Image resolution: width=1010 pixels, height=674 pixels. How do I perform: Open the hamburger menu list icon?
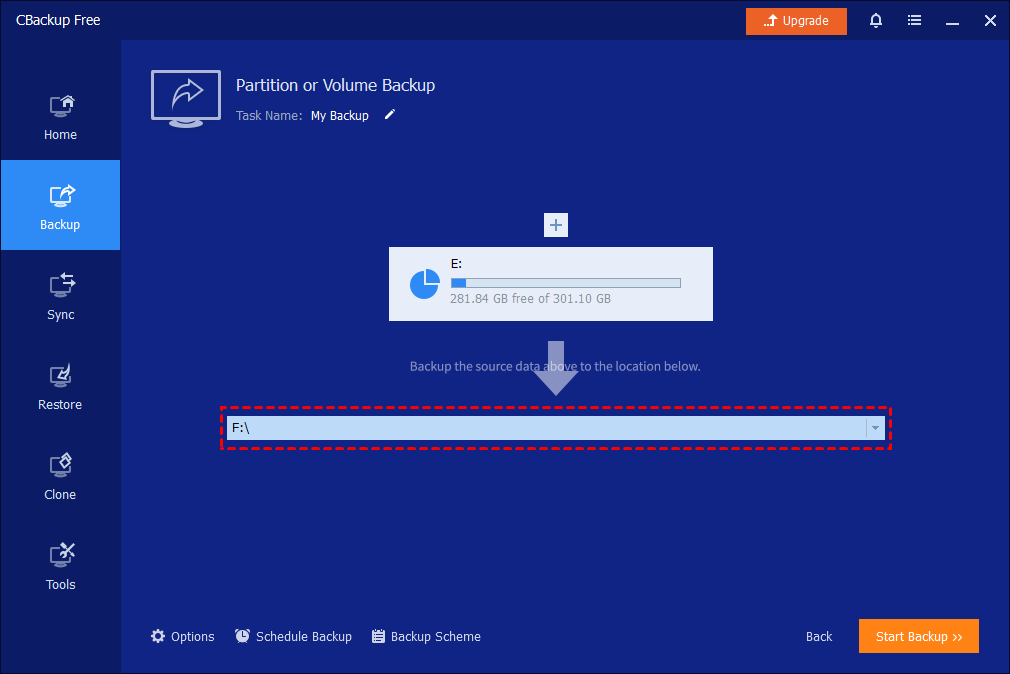click(x=914, y=21)
